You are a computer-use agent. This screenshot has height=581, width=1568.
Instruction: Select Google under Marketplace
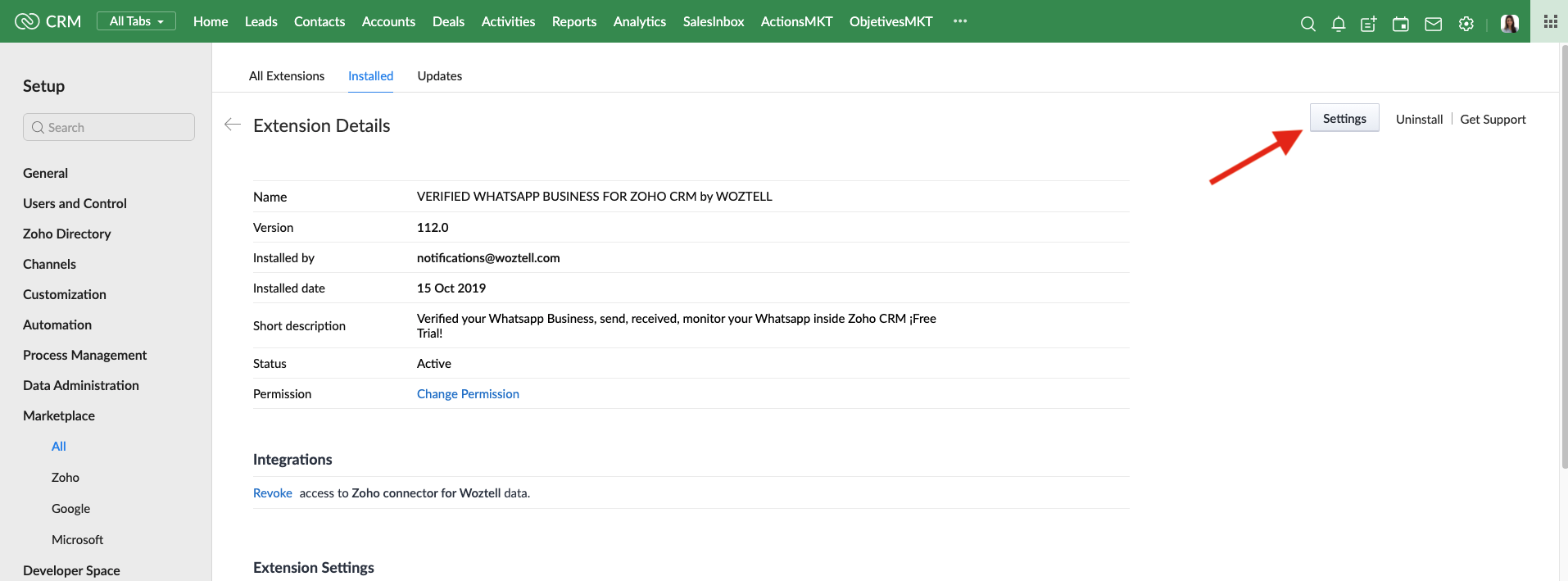(x=70, y=508)
